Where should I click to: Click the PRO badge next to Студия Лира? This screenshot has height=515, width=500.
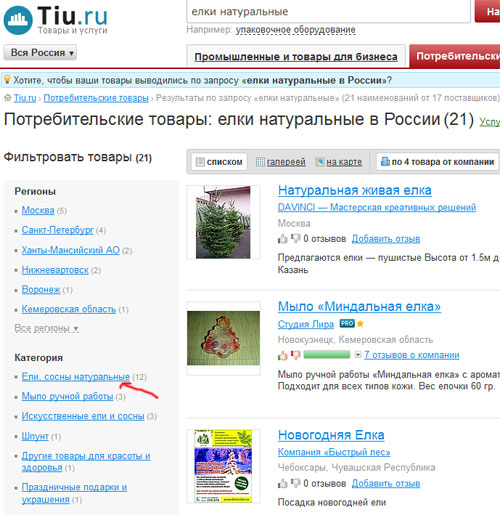click(347, 323)
